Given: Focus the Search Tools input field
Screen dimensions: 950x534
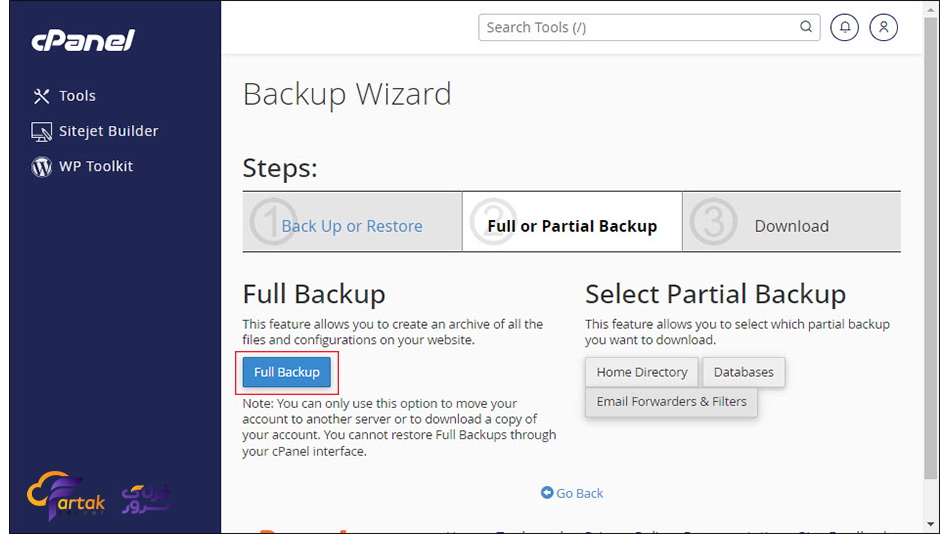Looking at the screenshot, I should pos(640,28).
